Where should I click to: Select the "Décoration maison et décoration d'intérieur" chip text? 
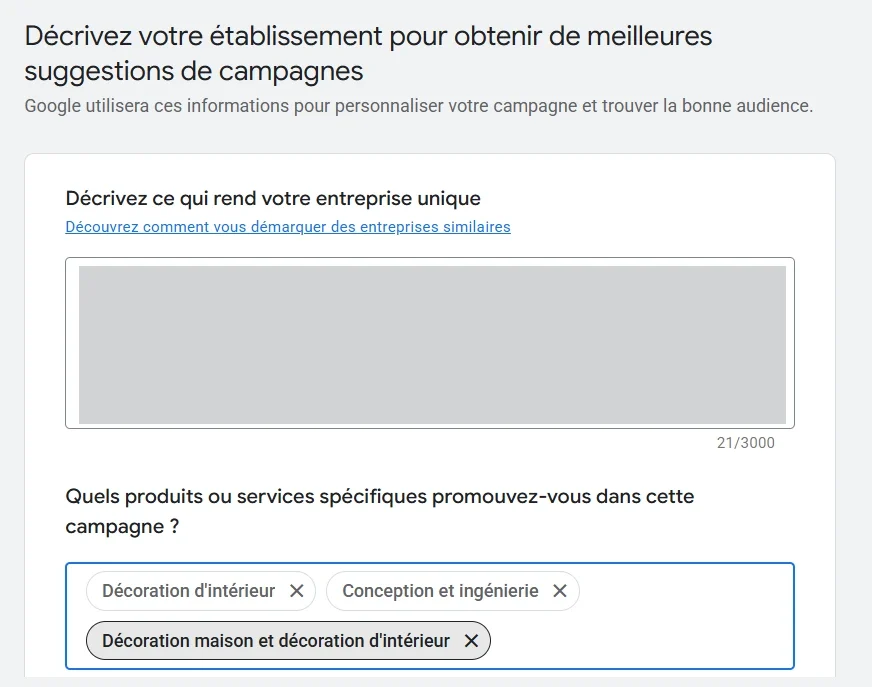[276, 641]
